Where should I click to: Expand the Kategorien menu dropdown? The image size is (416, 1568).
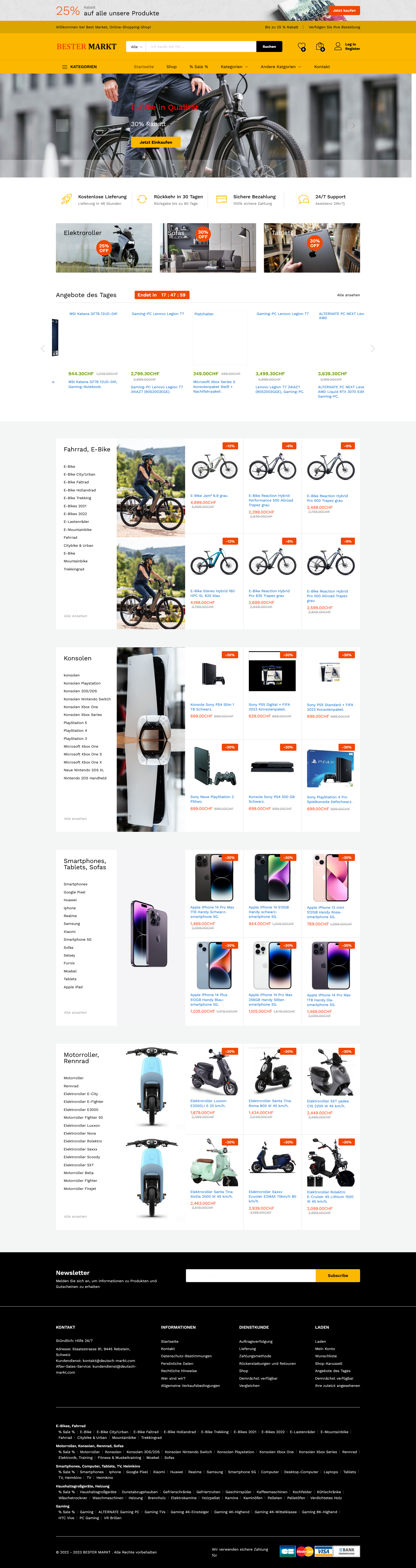[235, 67]
